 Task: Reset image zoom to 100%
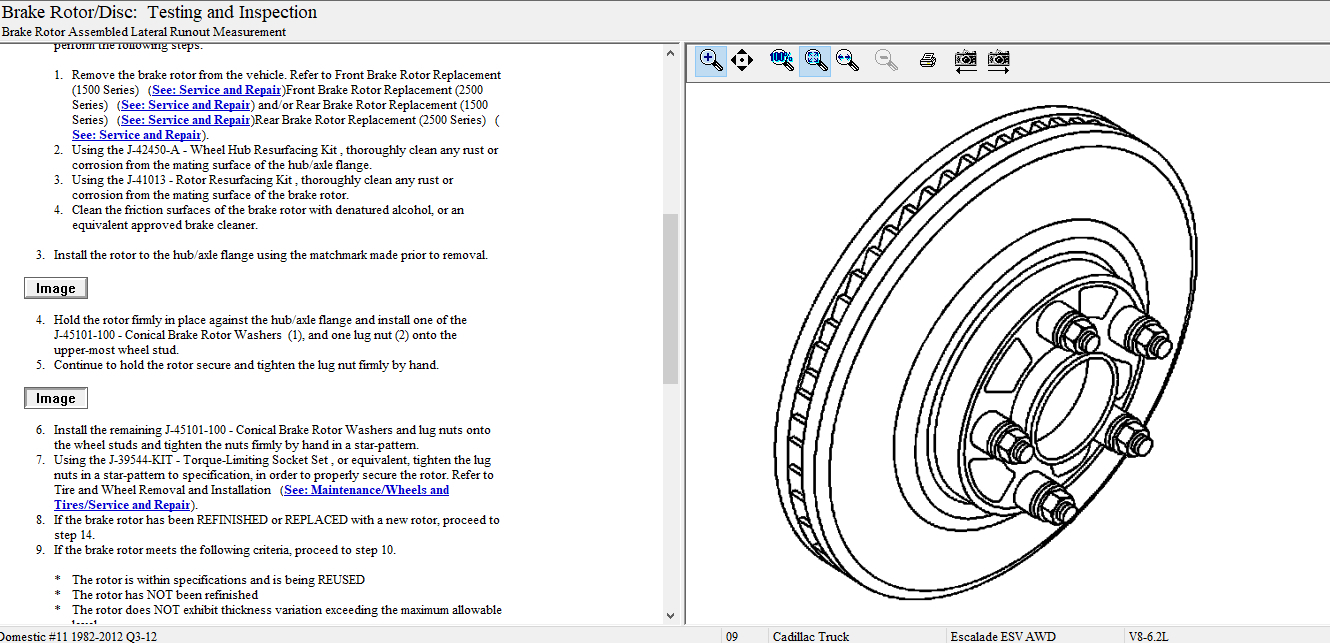tap(782, 60)
